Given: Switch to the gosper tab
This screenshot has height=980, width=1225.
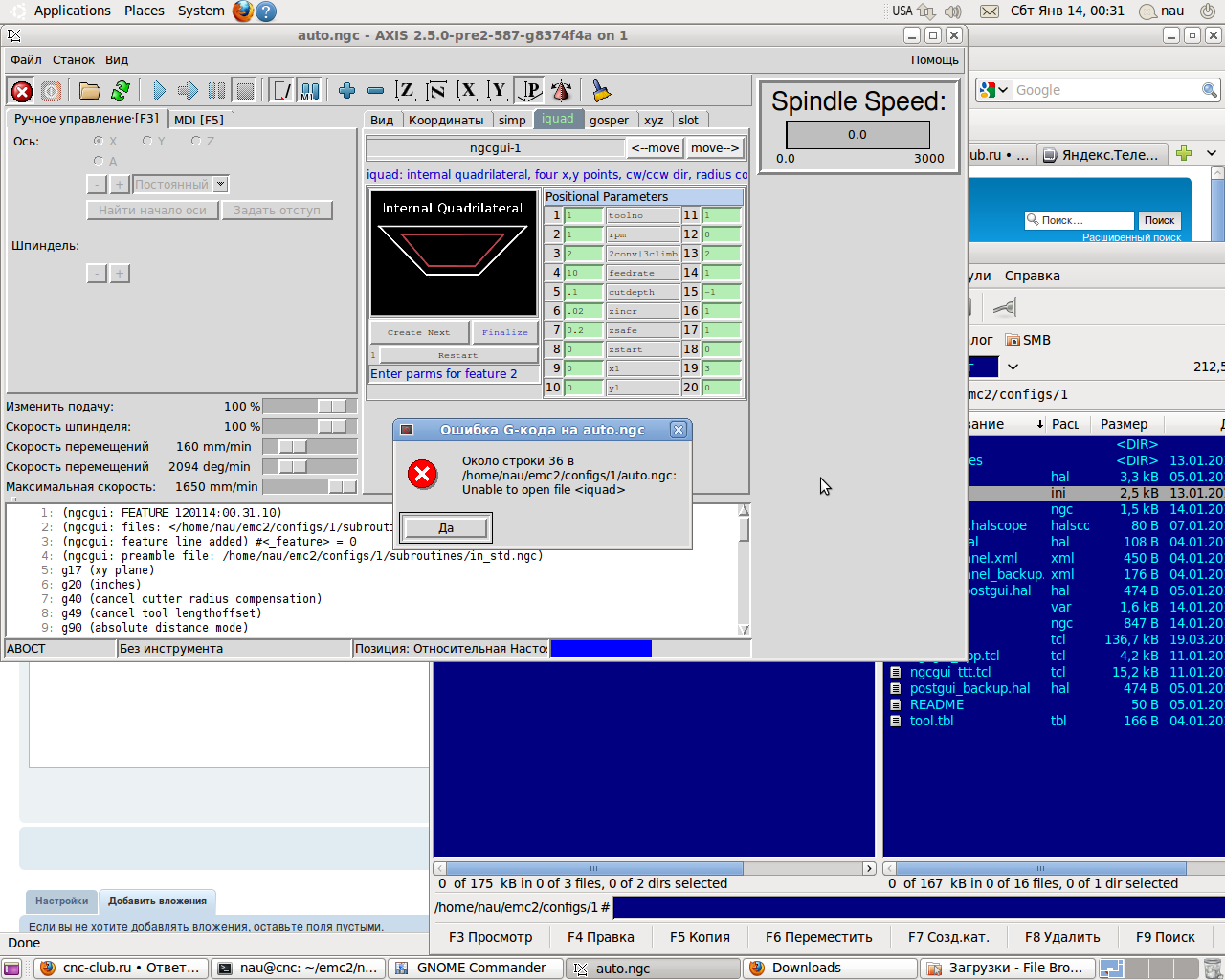Looking at the screenshot, I should (609, 120).
